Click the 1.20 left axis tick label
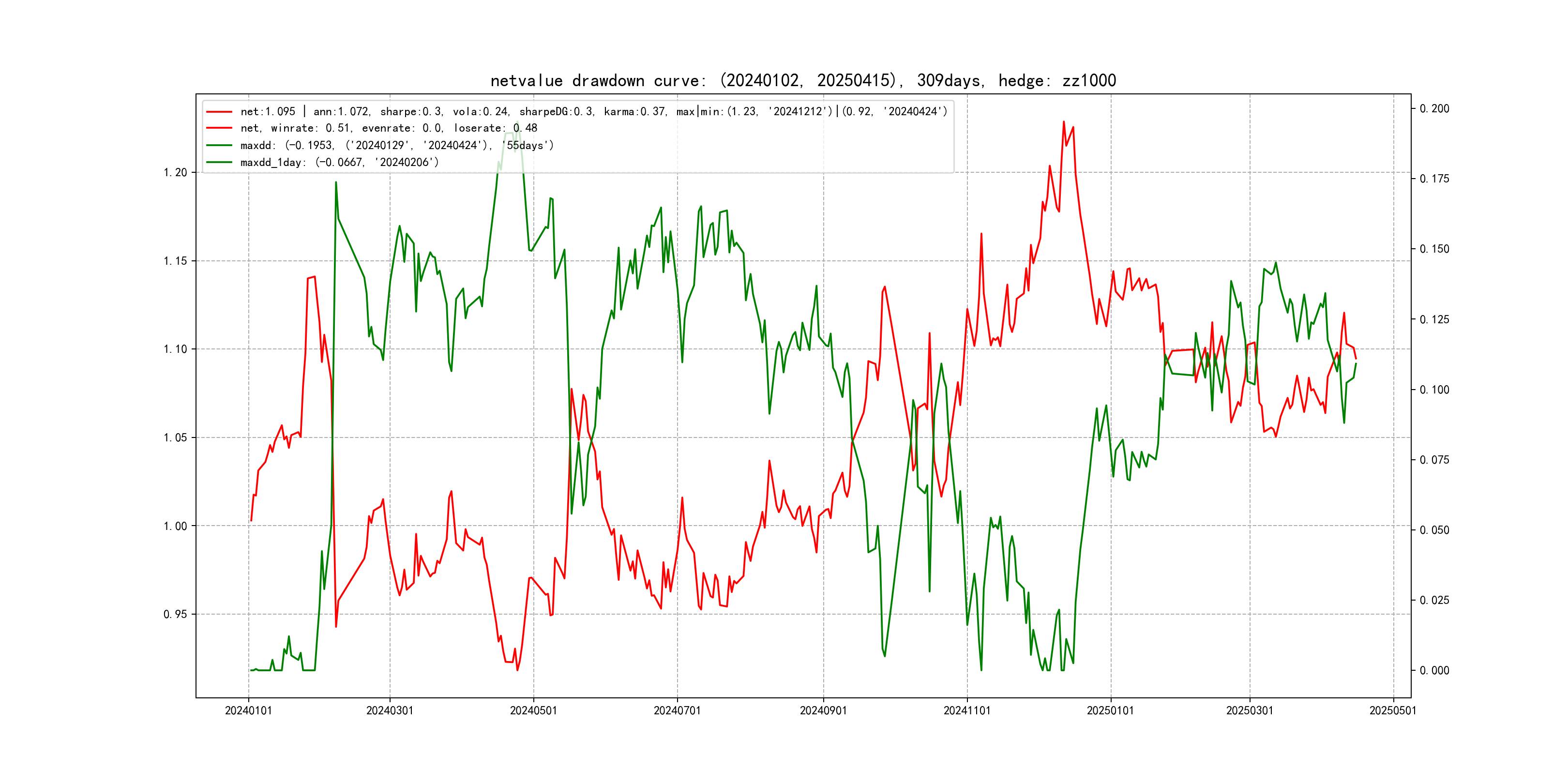The width and height of the screenshot is (1568, 784). click(x=175, y=173)
